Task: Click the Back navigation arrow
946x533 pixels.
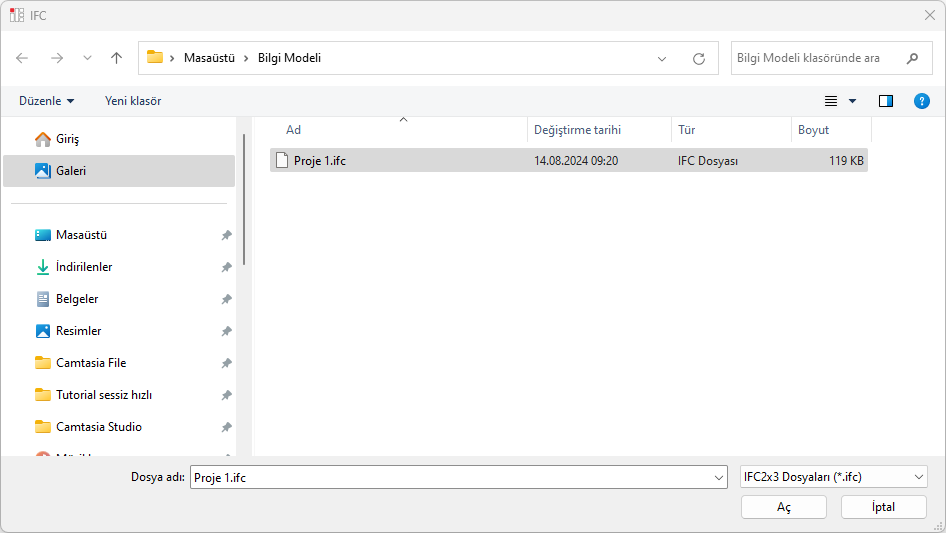Action: pyautogui.click(x=23, y=58)
